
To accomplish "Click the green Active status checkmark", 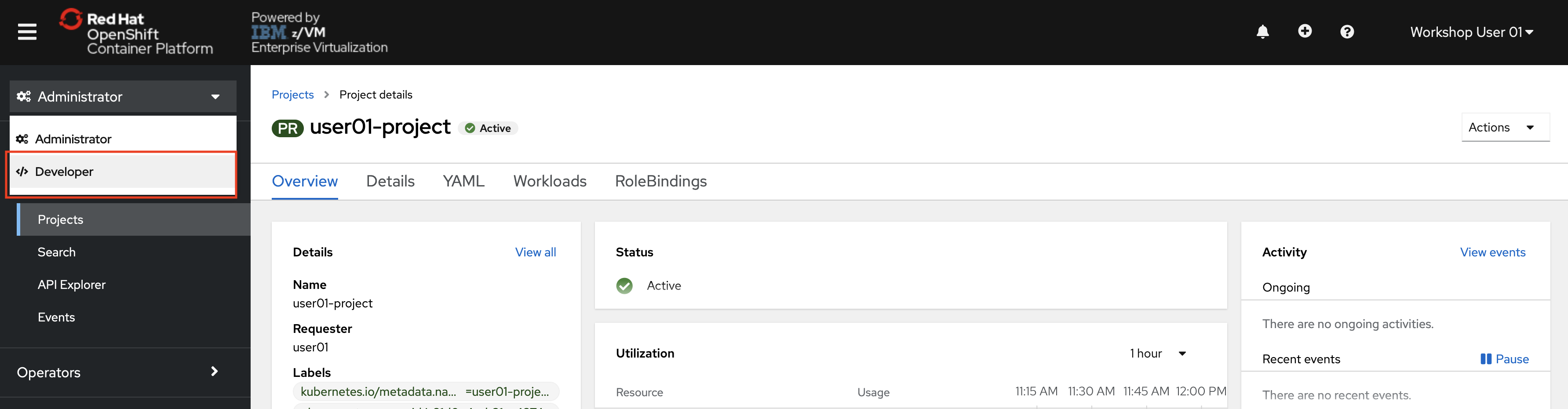I will [x=624, y=285].
